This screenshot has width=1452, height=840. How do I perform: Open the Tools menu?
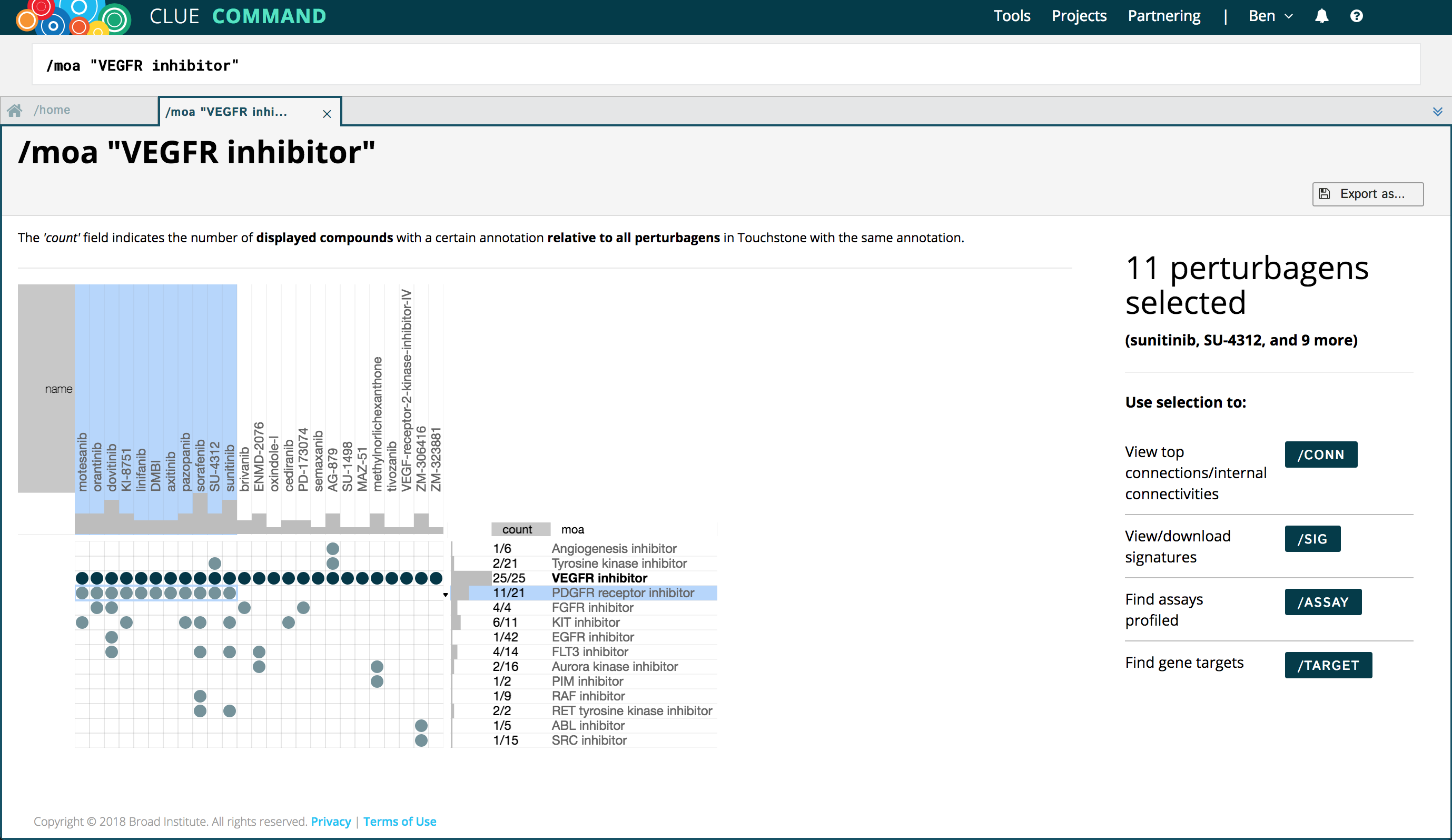point(1012,16)
